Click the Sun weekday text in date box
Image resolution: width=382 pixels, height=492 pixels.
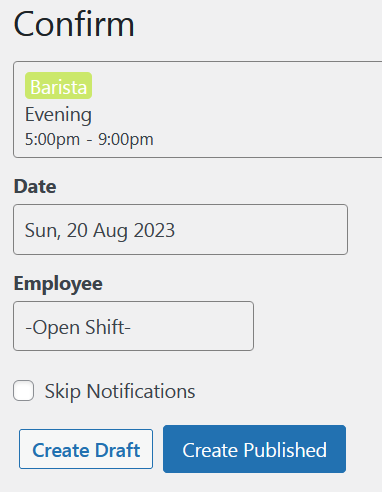coord(40,231)
